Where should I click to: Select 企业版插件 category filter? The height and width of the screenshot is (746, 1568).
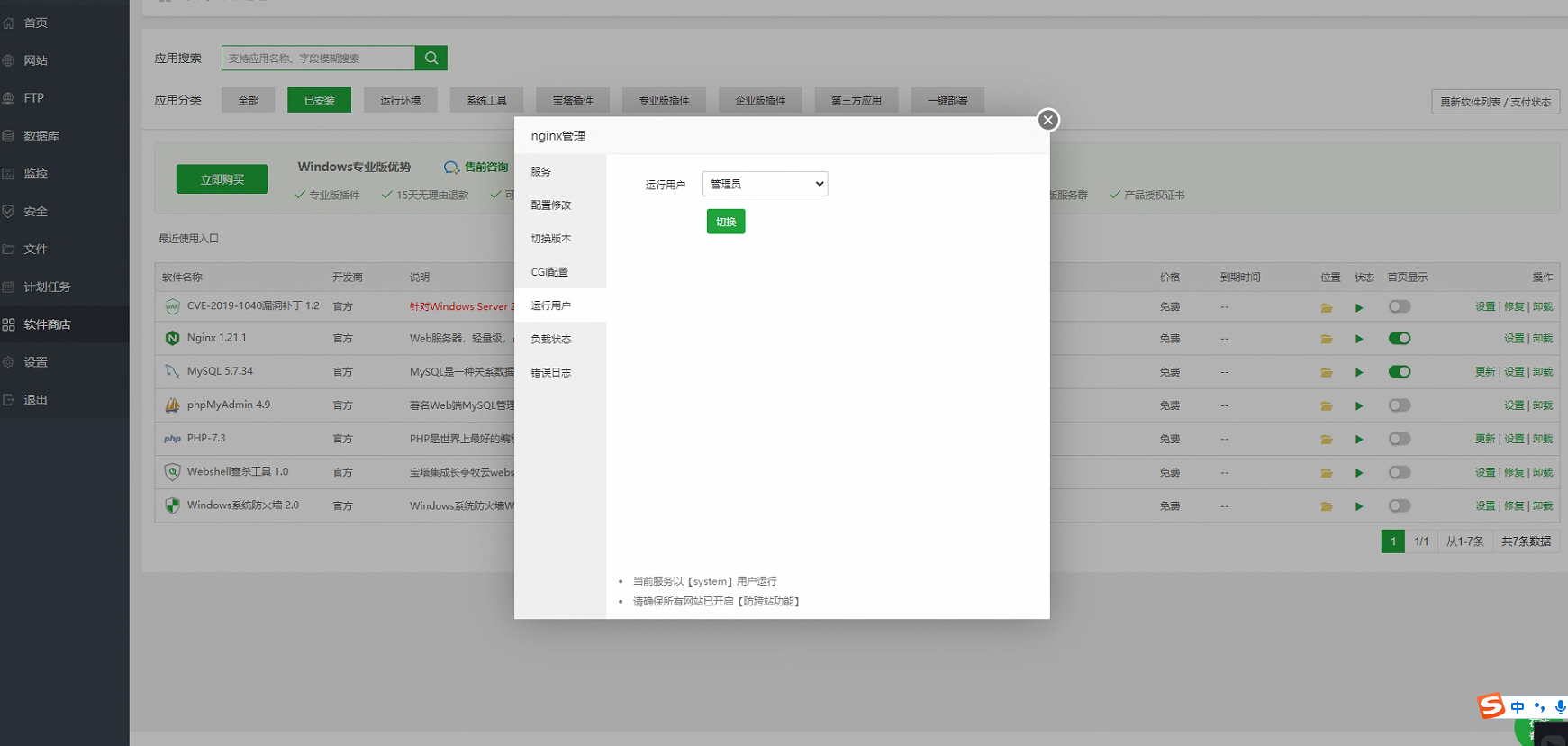click(760, 100)
